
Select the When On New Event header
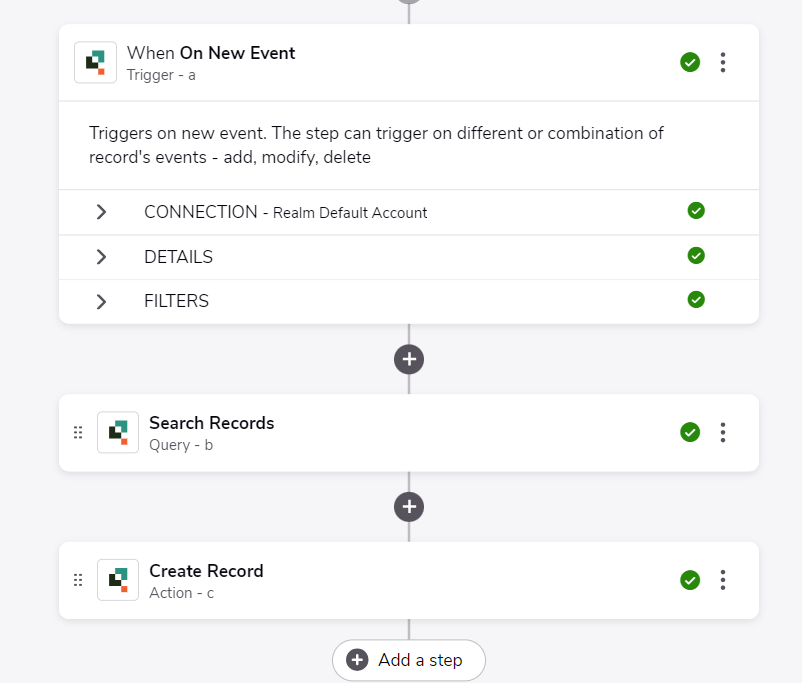pos(211,53)
